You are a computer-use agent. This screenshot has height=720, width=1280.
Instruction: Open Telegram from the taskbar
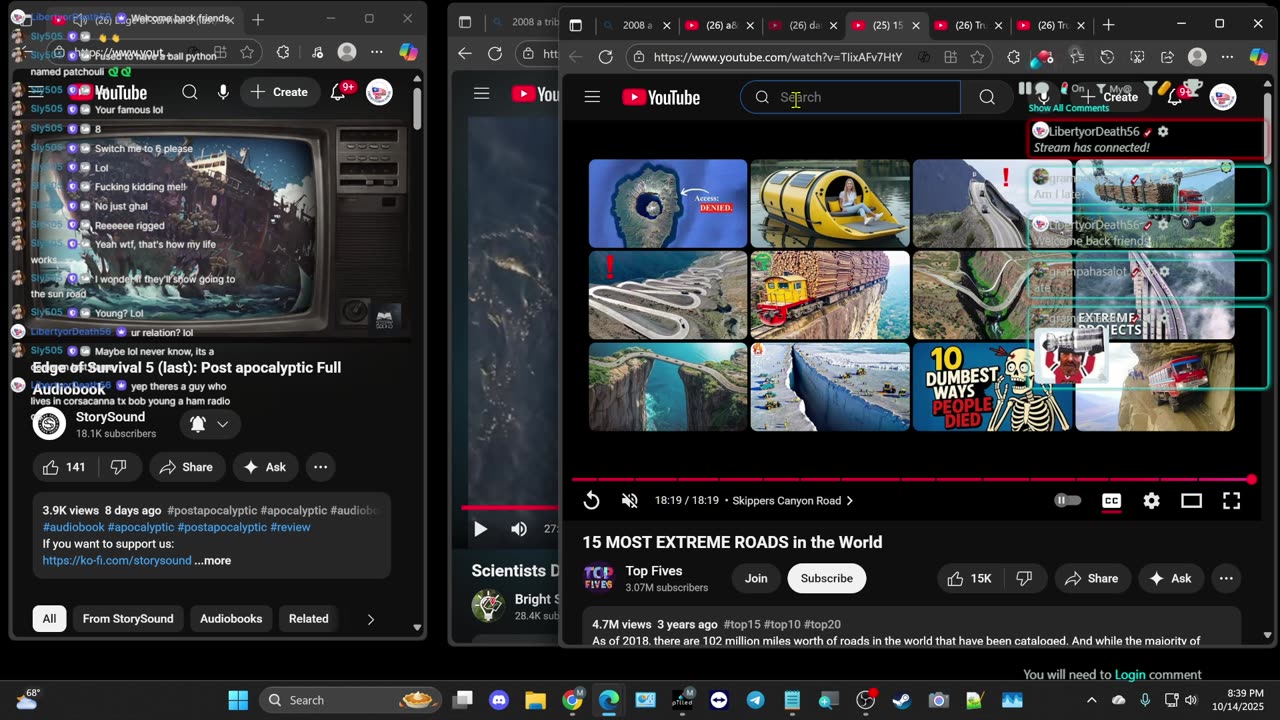click(x=755, y=700)
